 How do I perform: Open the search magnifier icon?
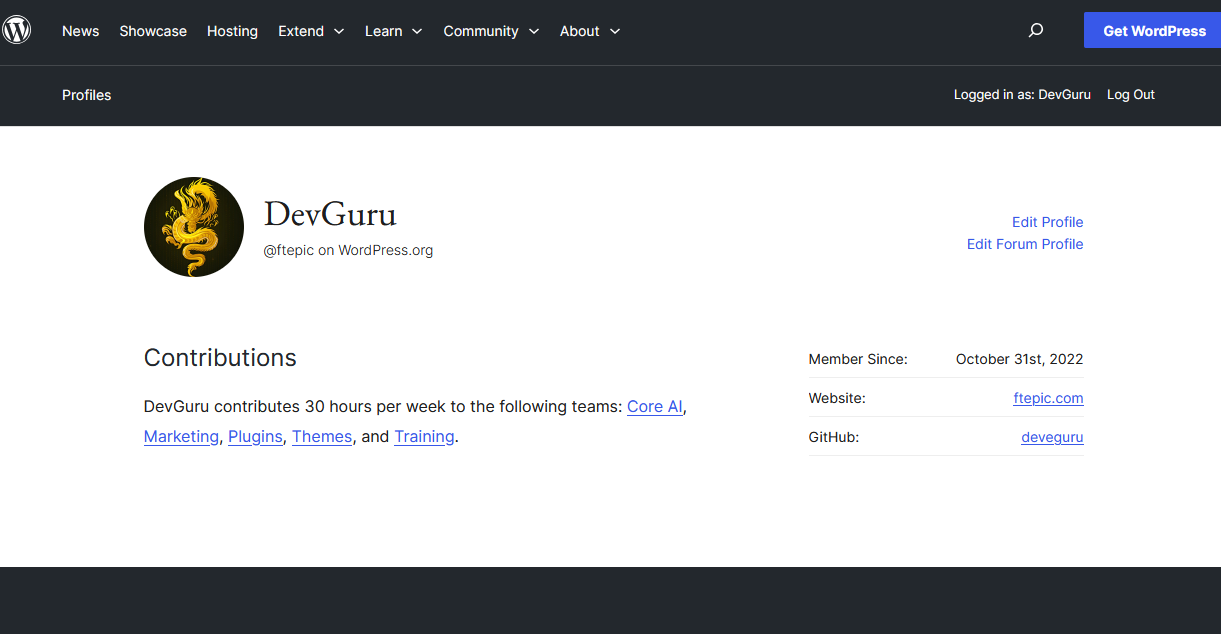click(x=1036, y=31)
